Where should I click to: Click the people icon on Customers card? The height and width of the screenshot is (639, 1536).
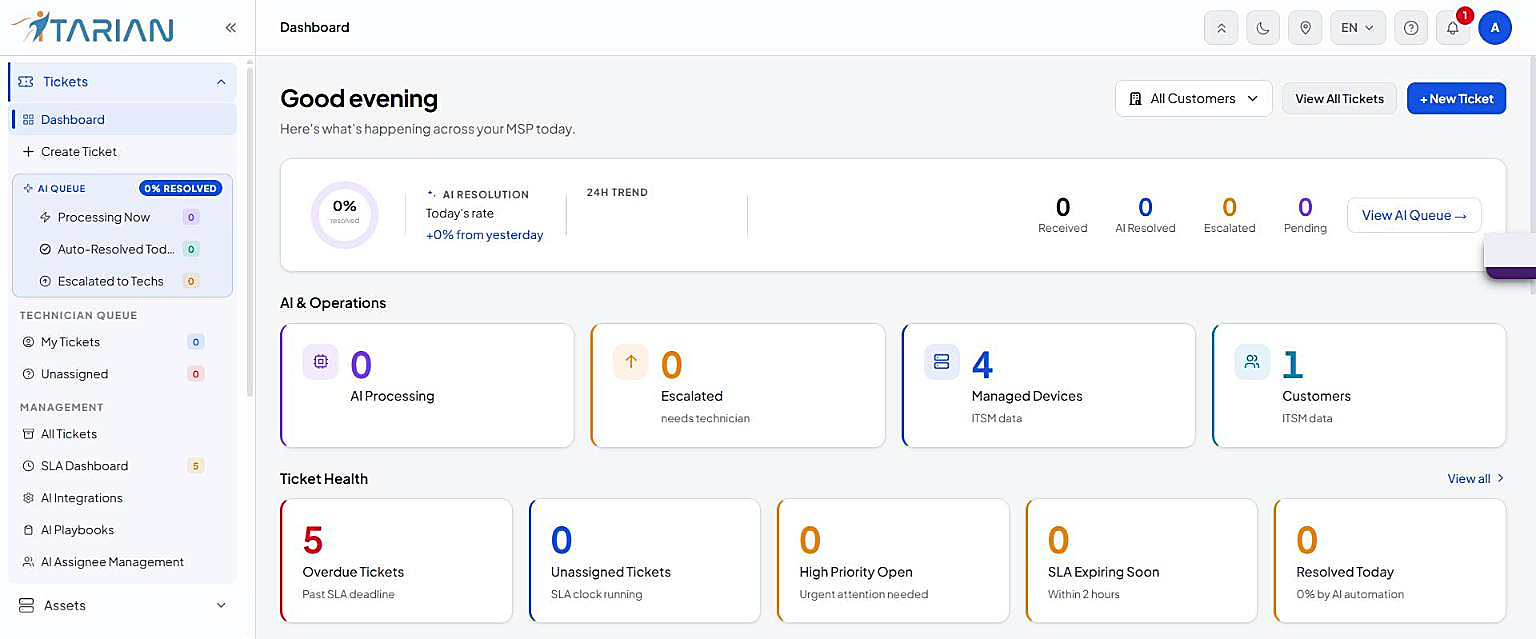1252,362
